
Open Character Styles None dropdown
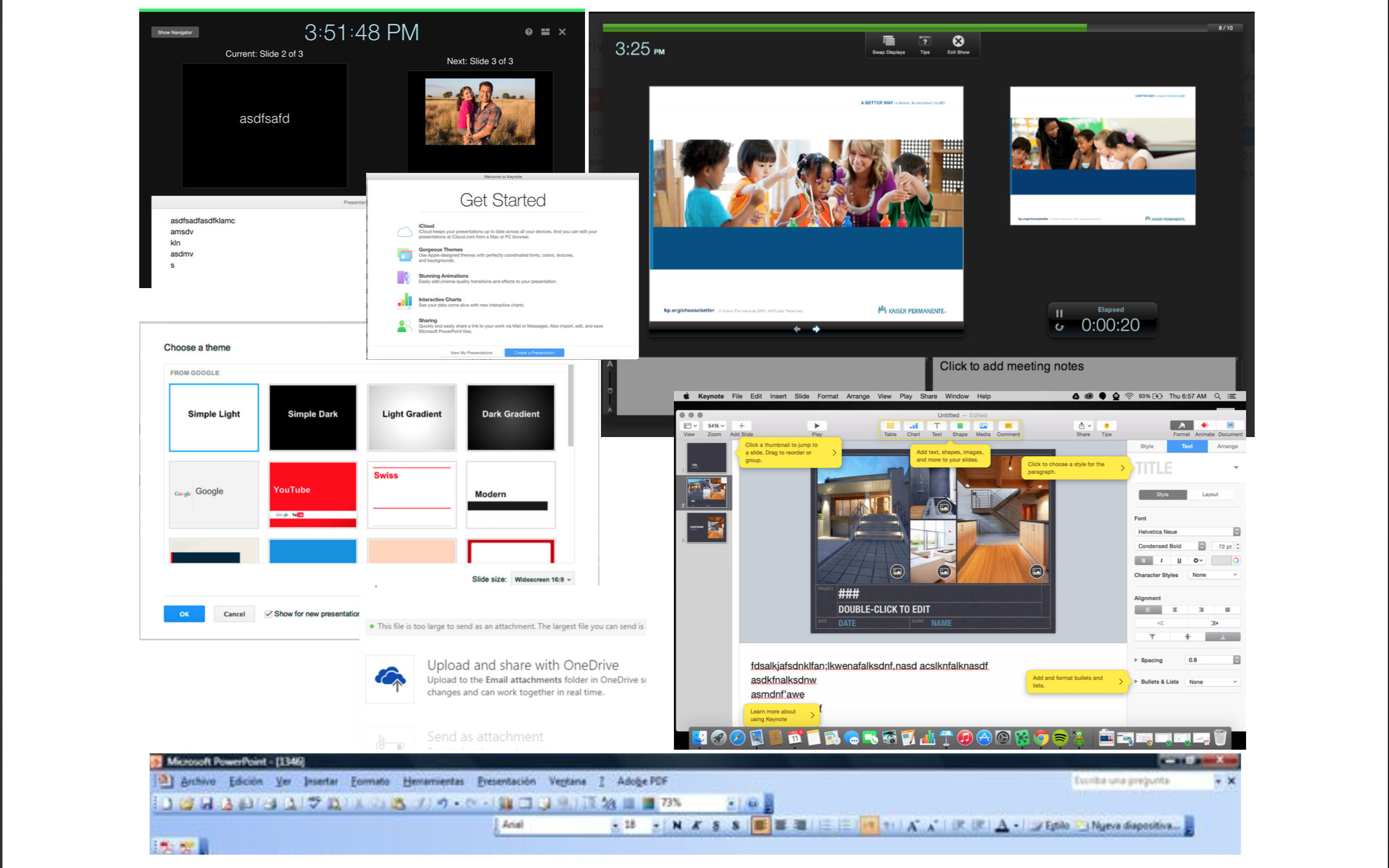point(1214,575)
